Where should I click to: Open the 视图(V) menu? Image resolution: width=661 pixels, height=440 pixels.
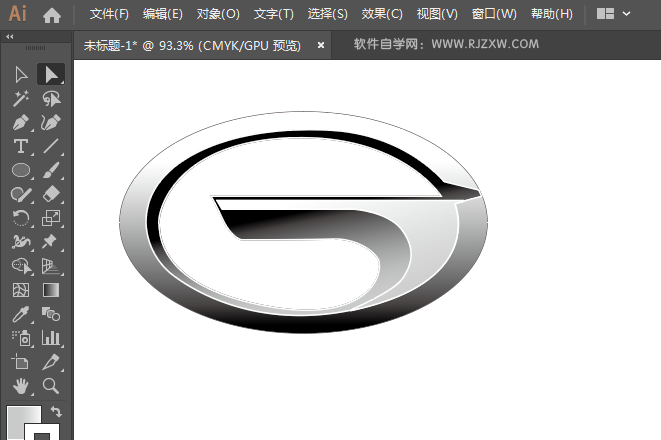437,14
